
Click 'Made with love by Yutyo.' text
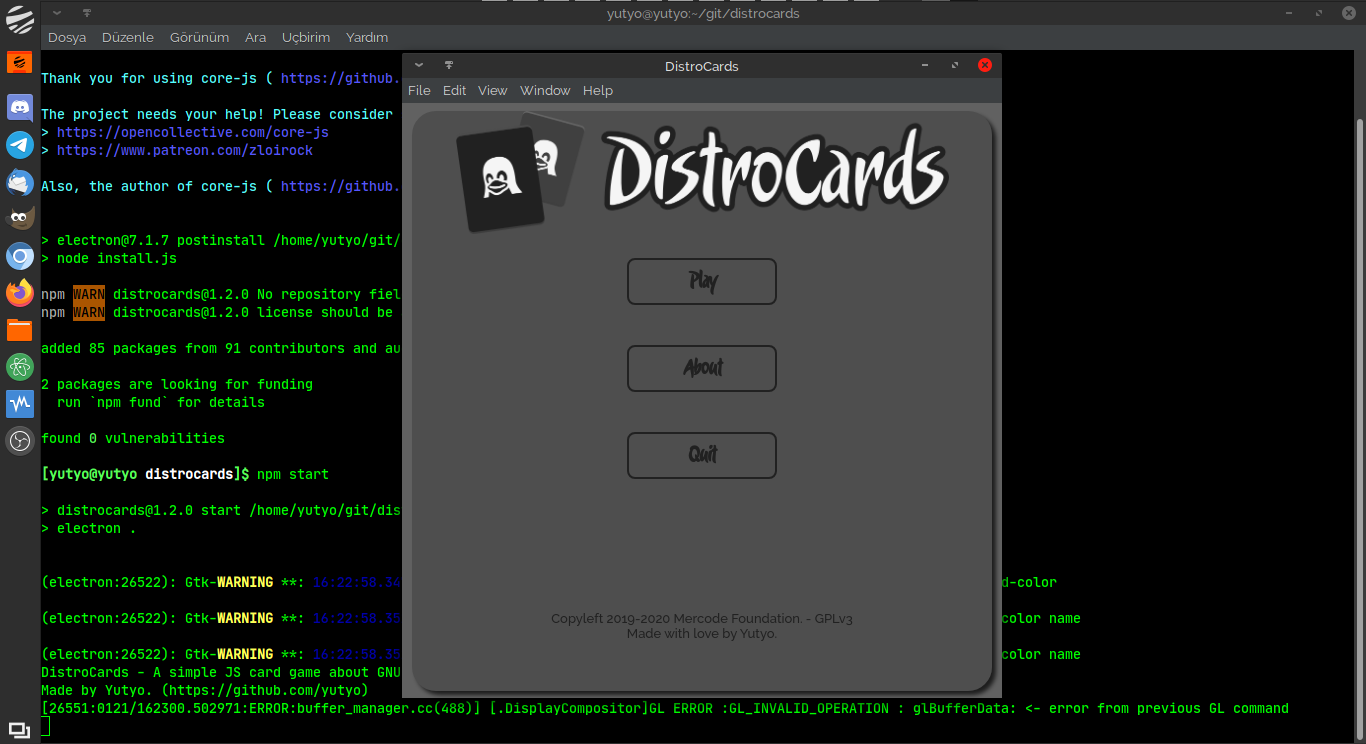pyautogui.click(x=702, y=633)
